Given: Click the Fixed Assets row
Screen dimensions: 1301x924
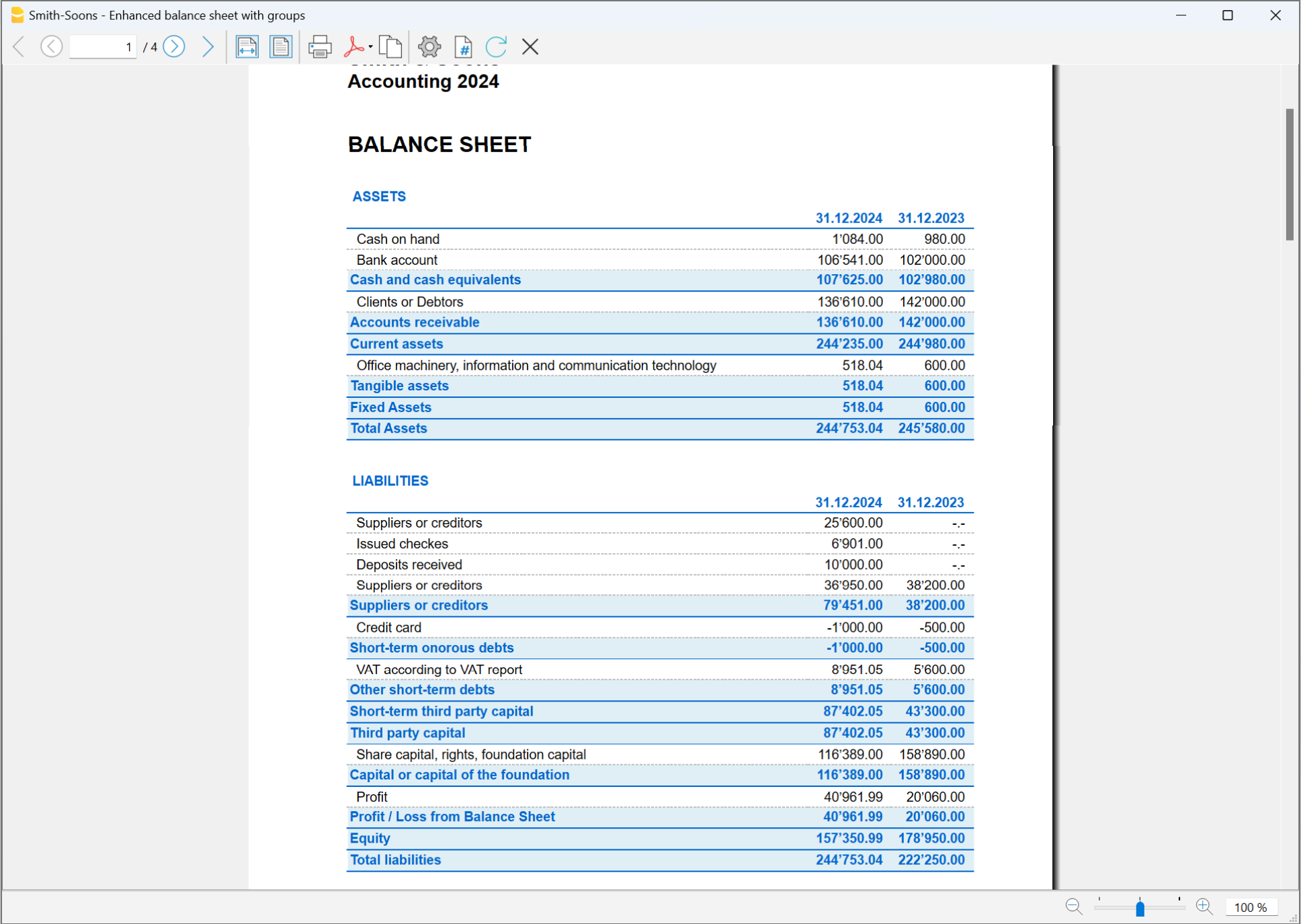Looking at the screenshot, I should coord(660,407).
